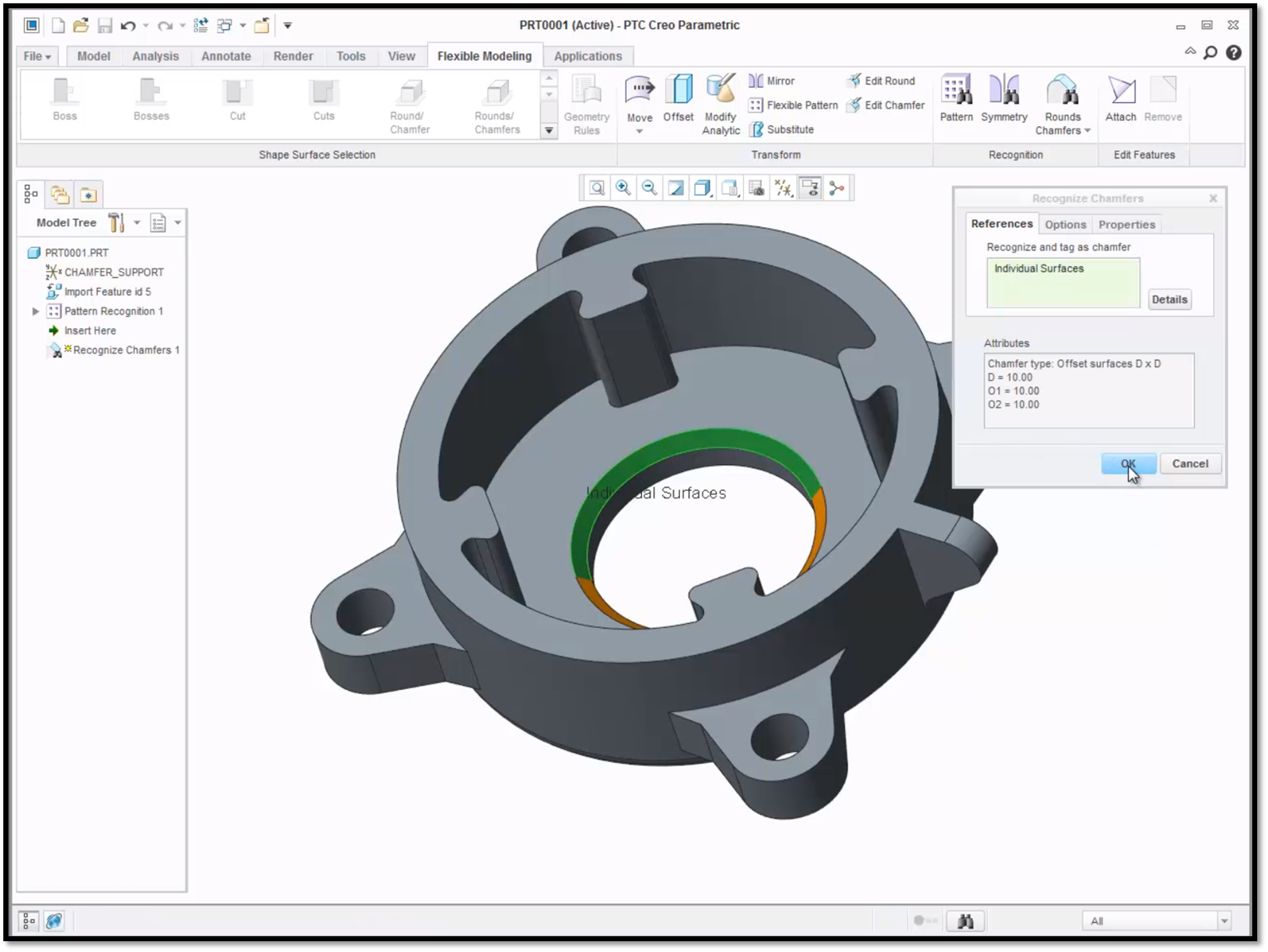Open the display style cube icon
1268x952 pixels.
coord(702,188)
